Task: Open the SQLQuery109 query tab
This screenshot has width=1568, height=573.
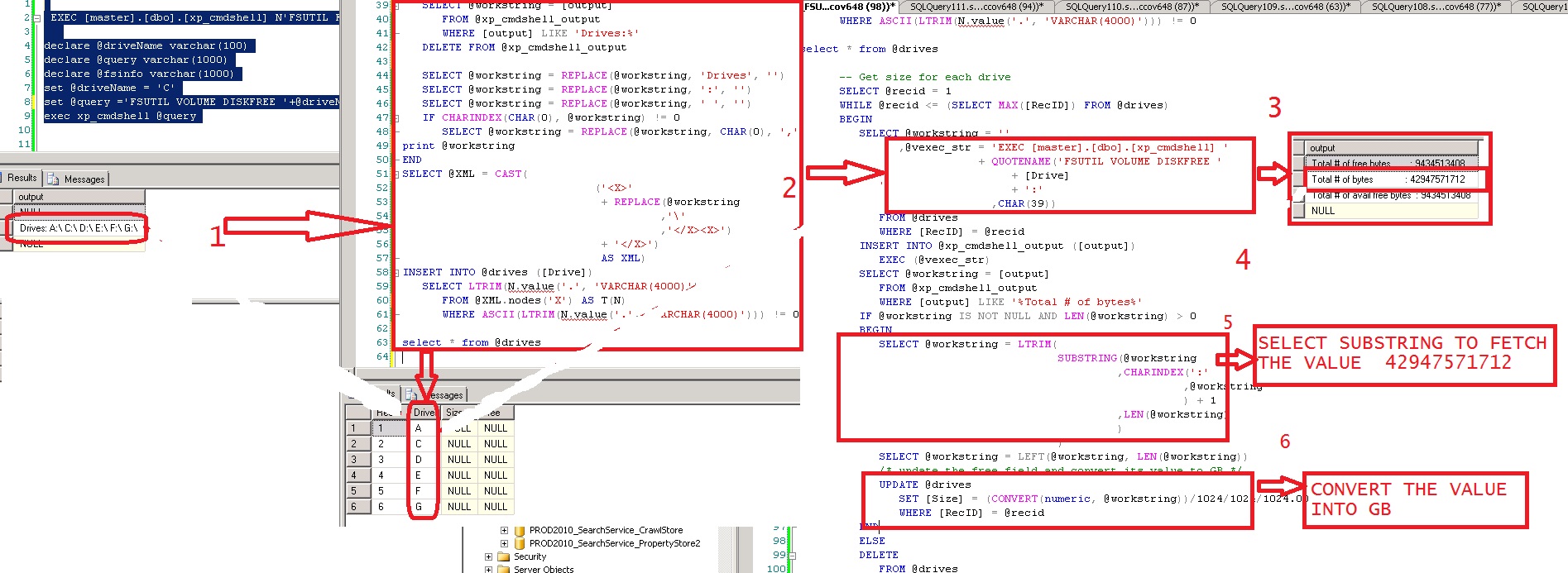Action: click(1285, 7)
